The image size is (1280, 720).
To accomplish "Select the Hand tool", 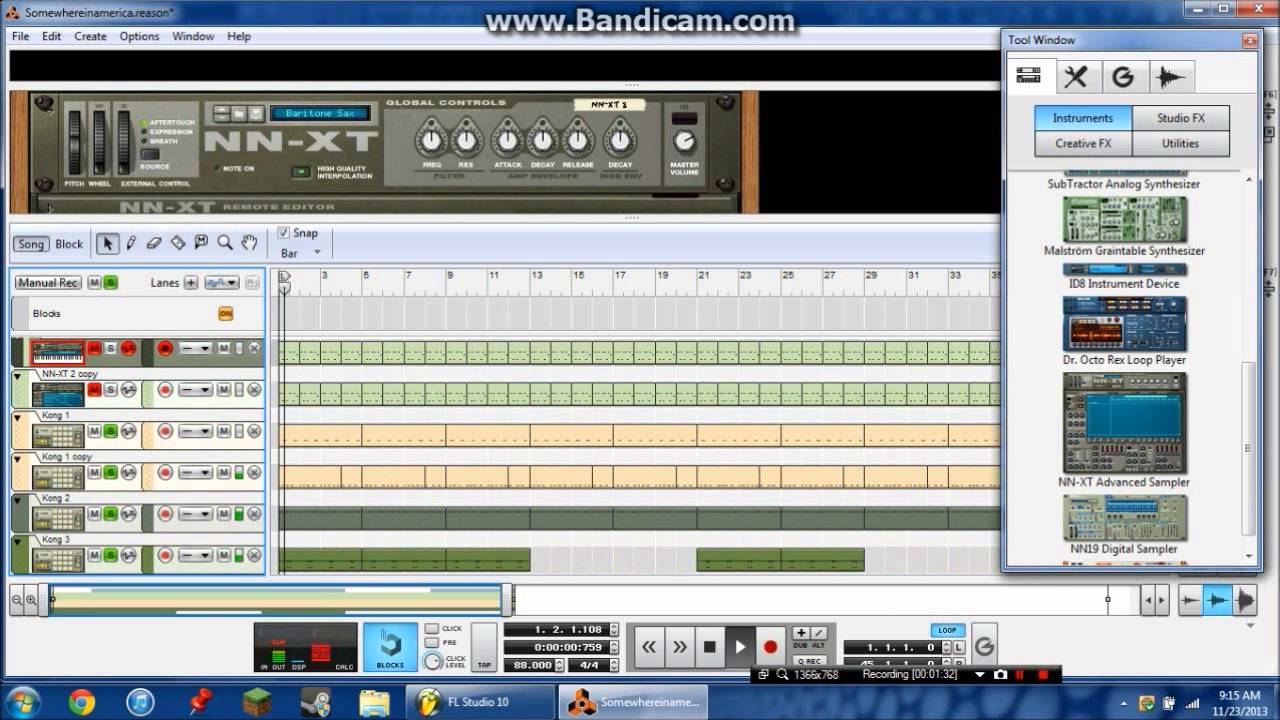I will pyautogui.click(x=249, y=243).
